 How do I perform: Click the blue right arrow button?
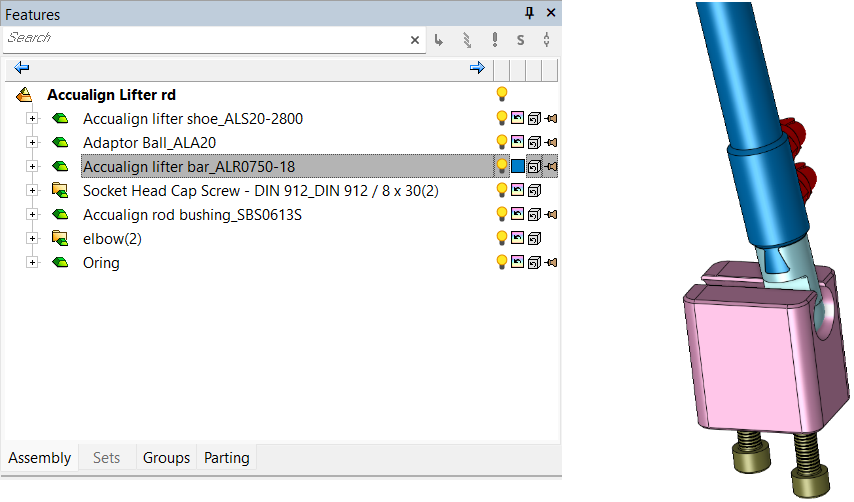tap(477, 68)
